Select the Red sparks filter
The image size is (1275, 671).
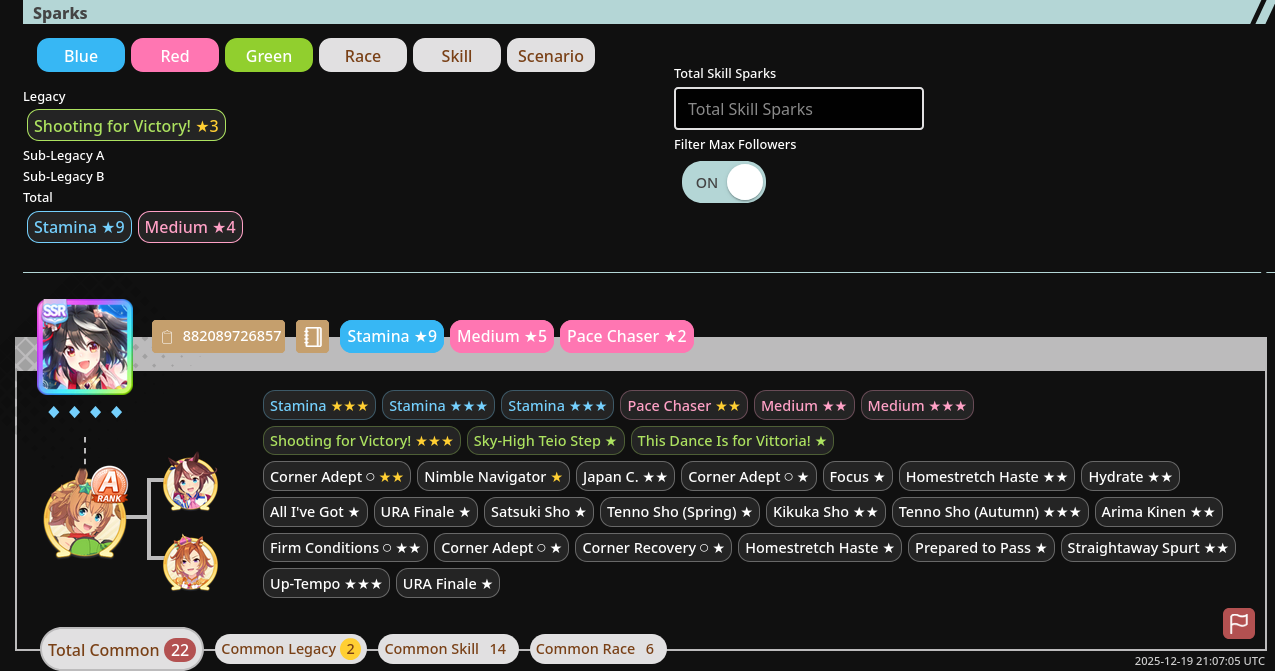175,55
